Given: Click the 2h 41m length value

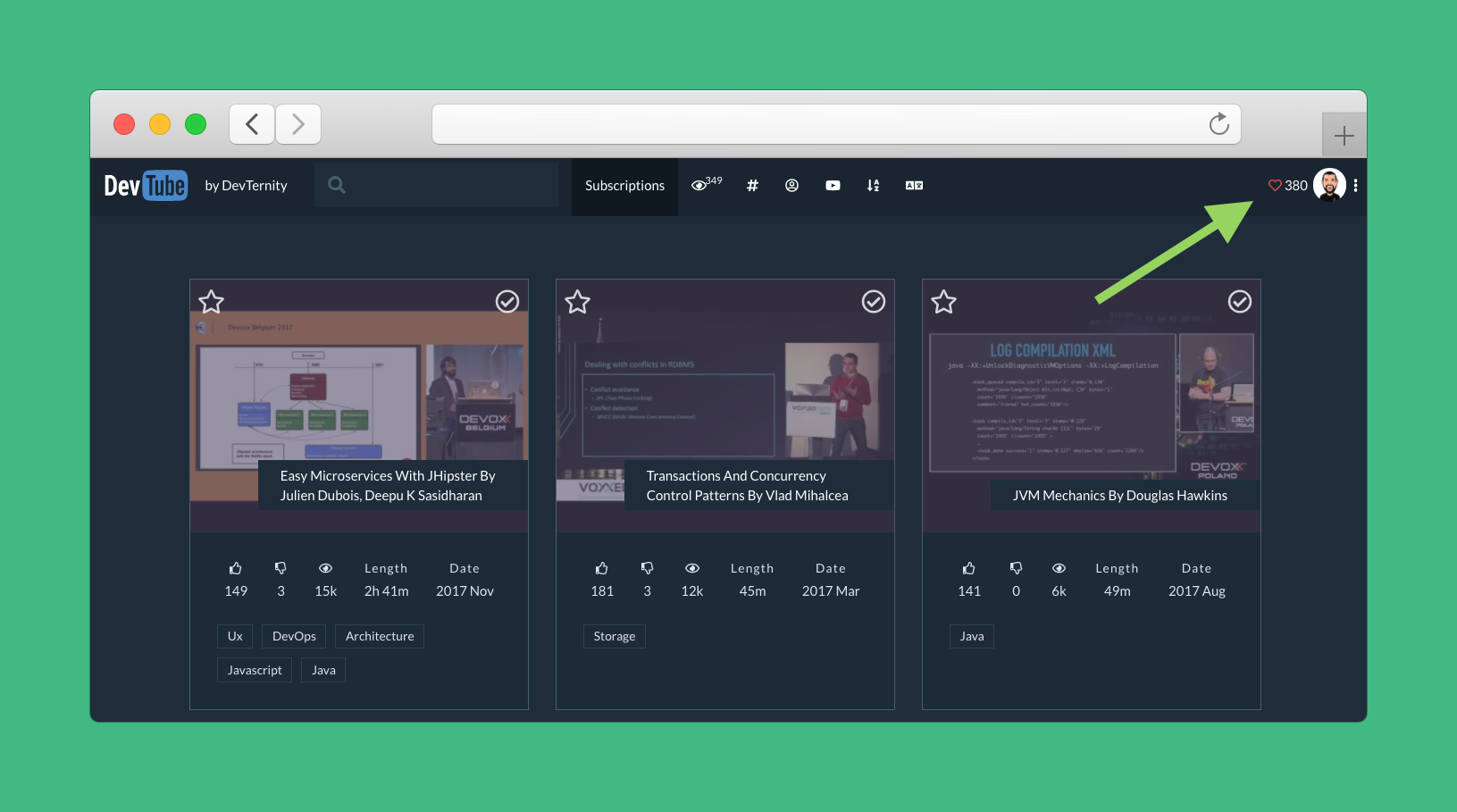Looking at the screenshot, I should click(x=386, y=591).
